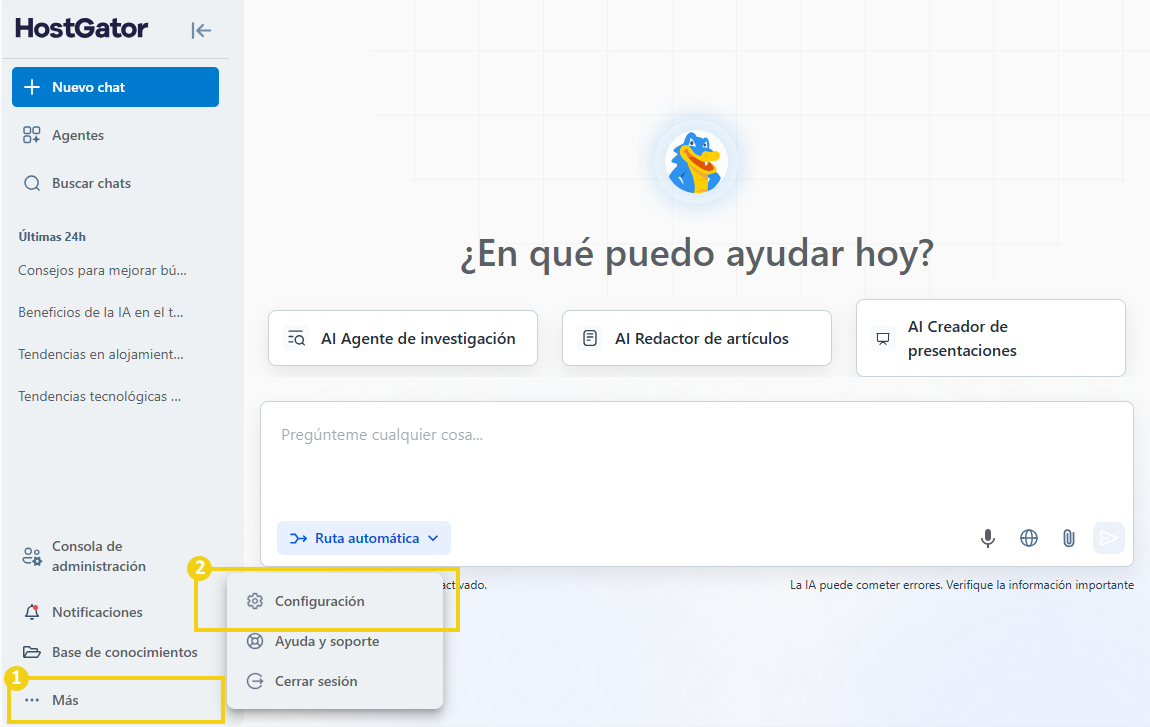Viewport: 1150px width, 727px height.
Task: Open the Agentes section
Action: (78, 135)
